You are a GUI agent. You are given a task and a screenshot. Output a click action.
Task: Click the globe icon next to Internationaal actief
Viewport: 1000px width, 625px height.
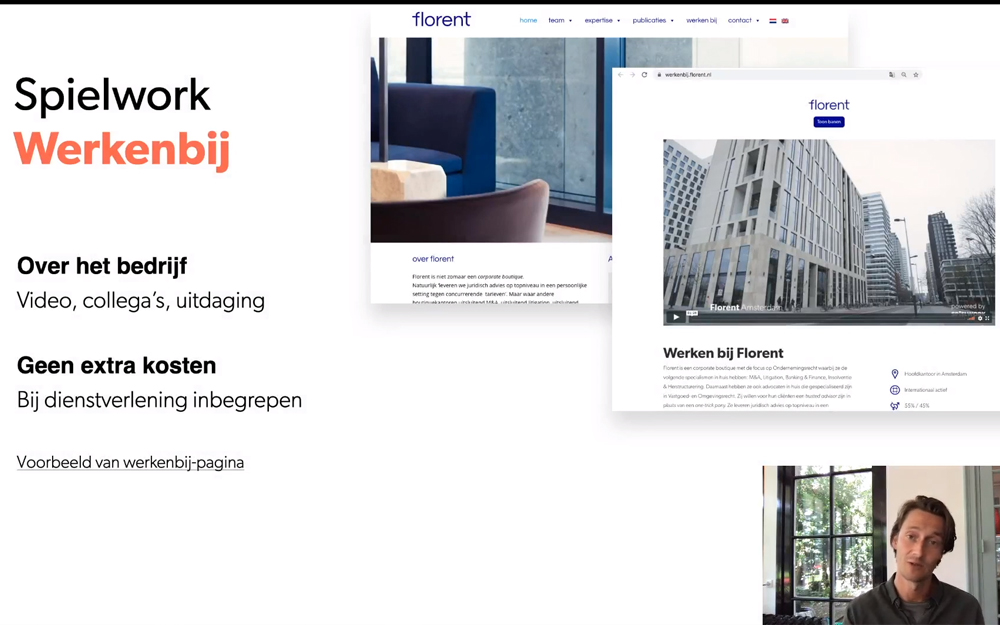[x=895, y=389]
